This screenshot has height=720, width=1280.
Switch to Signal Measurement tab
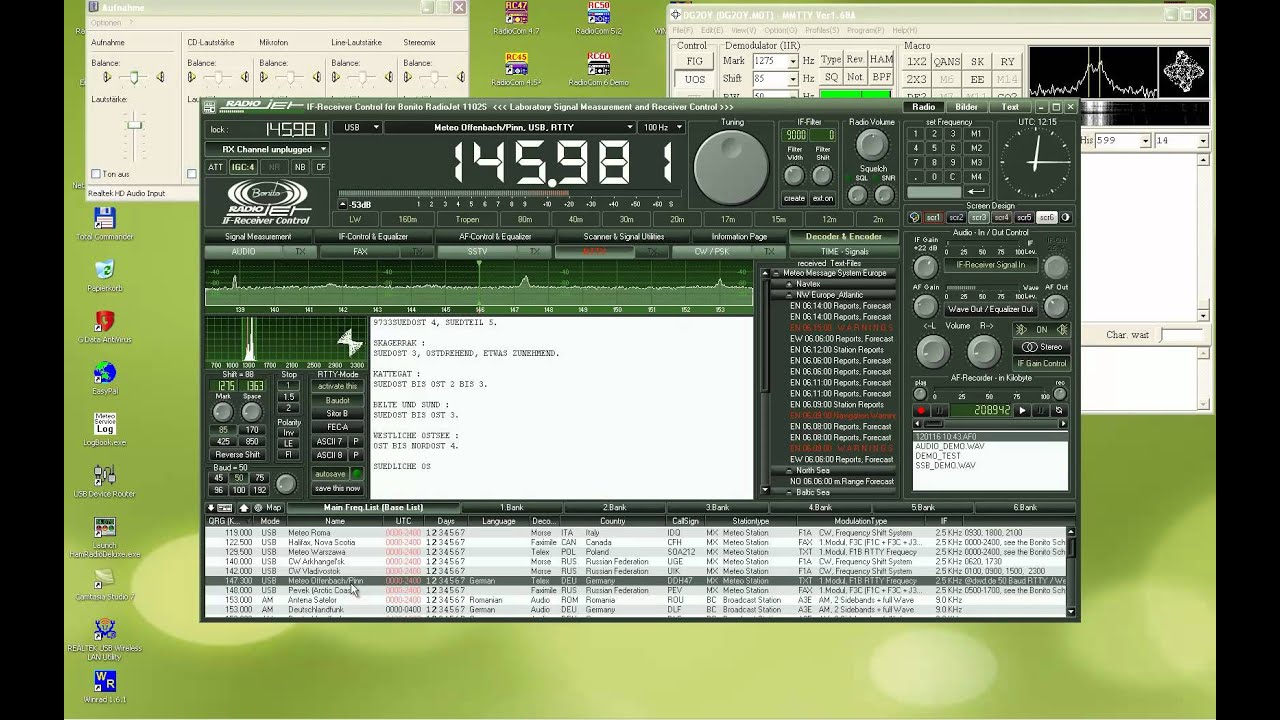pyautogui.click(x=258, y=237)
